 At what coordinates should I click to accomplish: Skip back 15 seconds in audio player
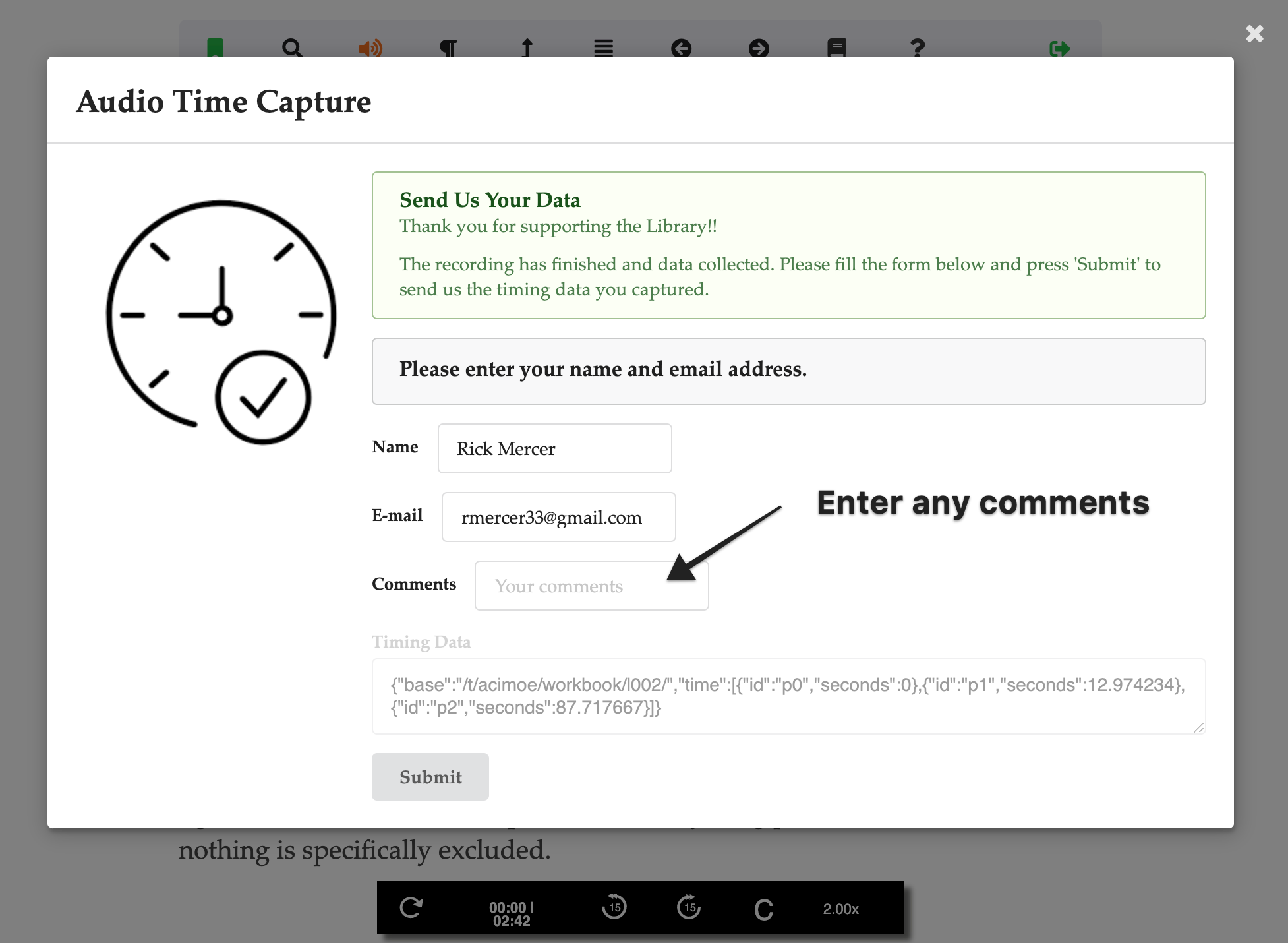(614, 907)
